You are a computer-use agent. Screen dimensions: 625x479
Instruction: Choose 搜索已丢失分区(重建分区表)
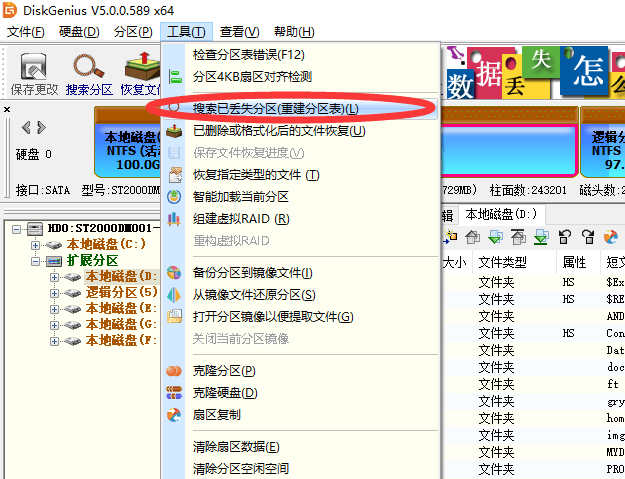275,109
